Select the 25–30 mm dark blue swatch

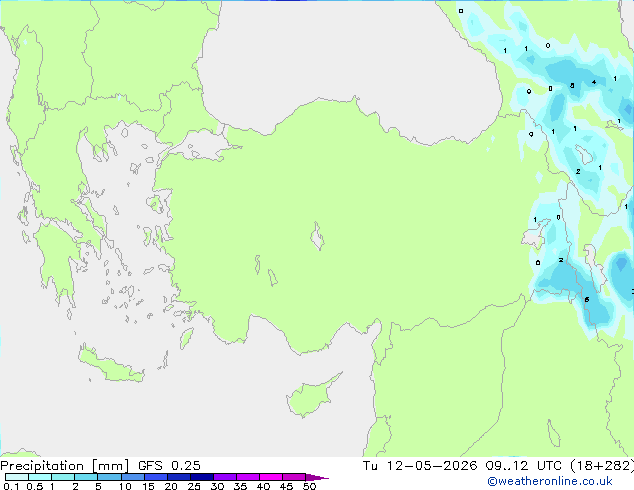(202, 477)
